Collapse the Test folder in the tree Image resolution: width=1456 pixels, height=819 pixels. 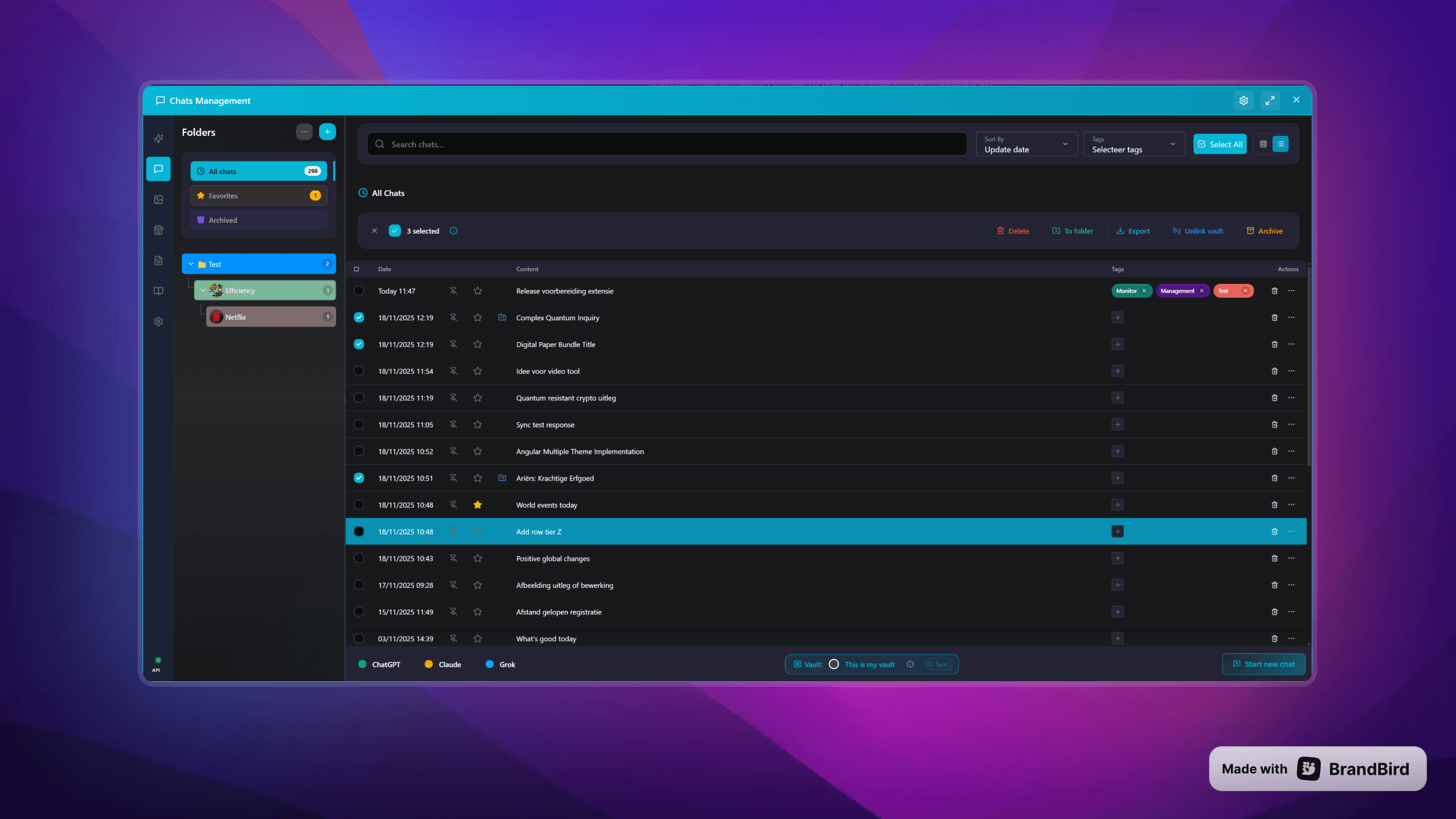pyautogui.click(x=191, y=264)
